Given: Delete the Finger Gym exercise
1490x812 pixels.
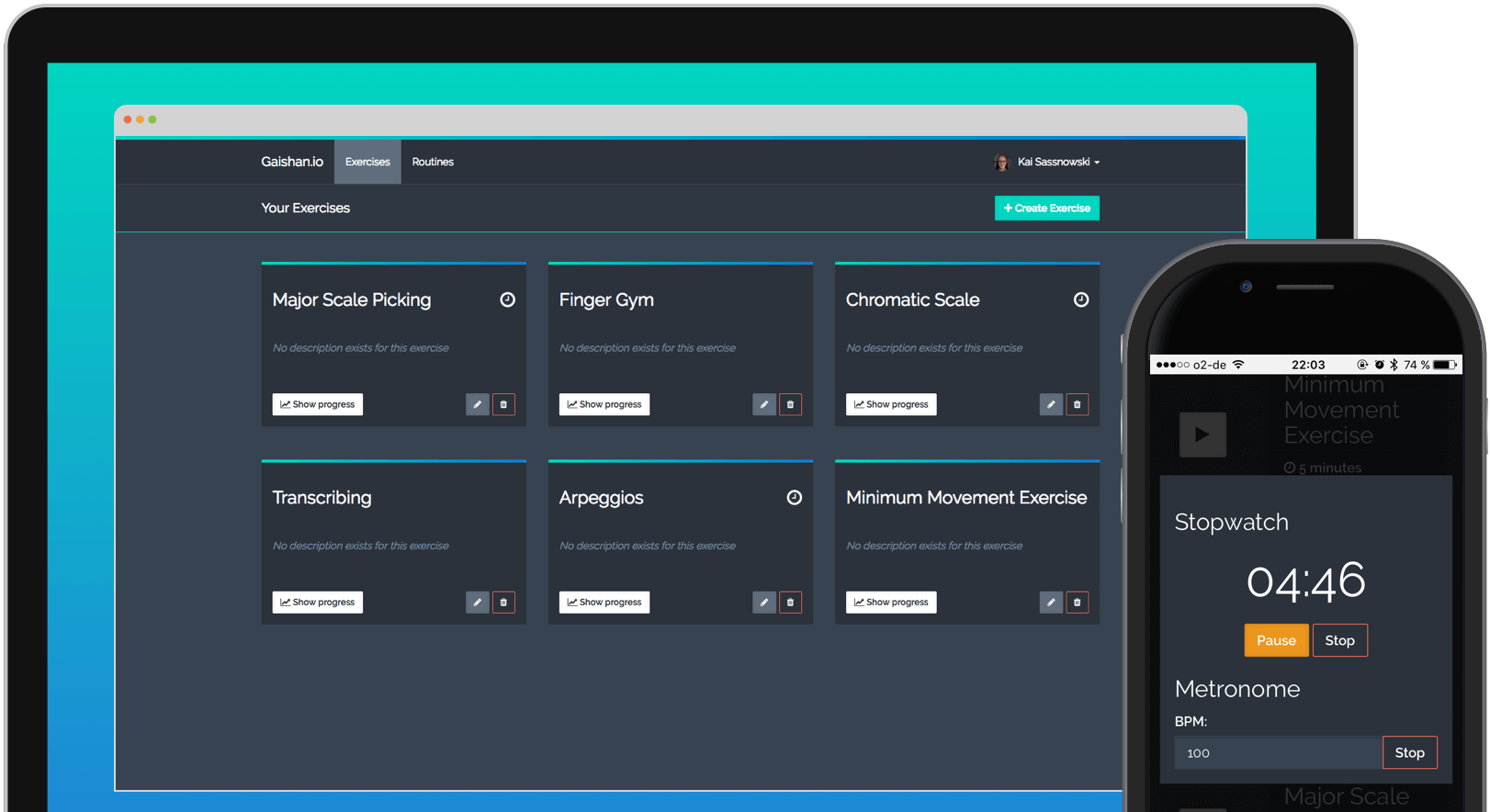Looking at the screenshot, I should click(x=790, y=404).
